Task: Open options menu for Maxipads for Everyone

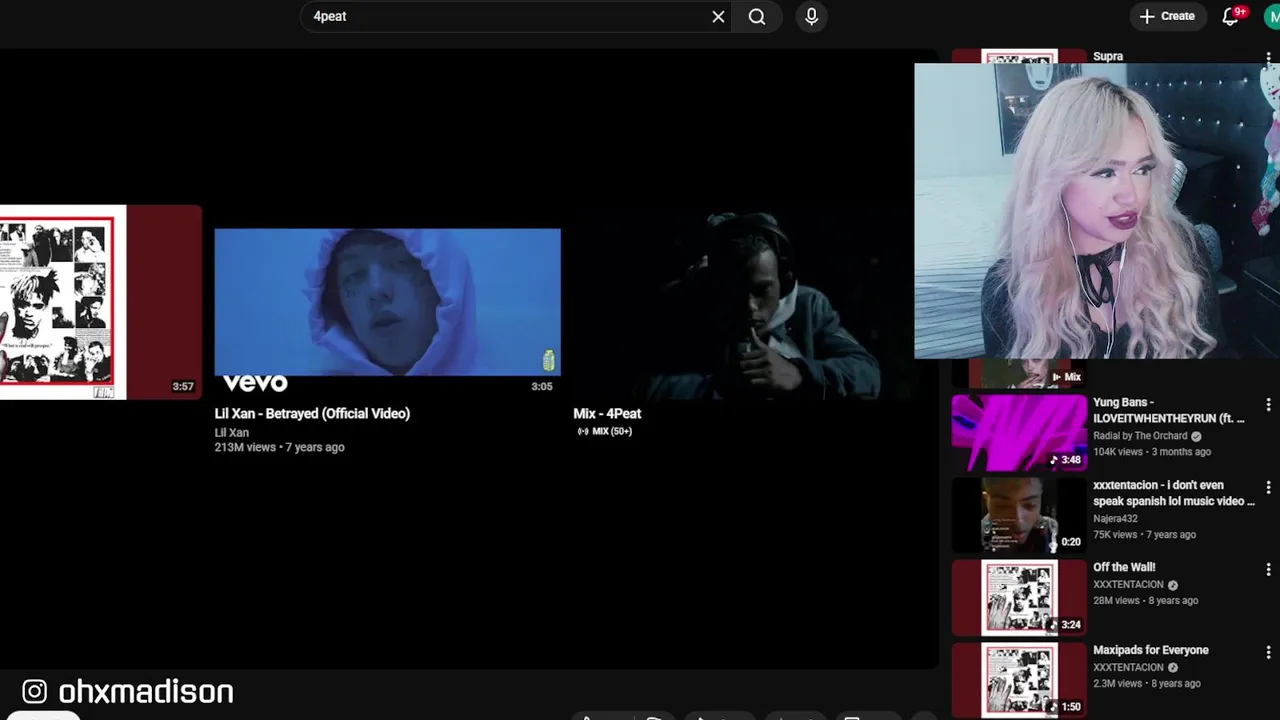Action: click(1268, 652)
